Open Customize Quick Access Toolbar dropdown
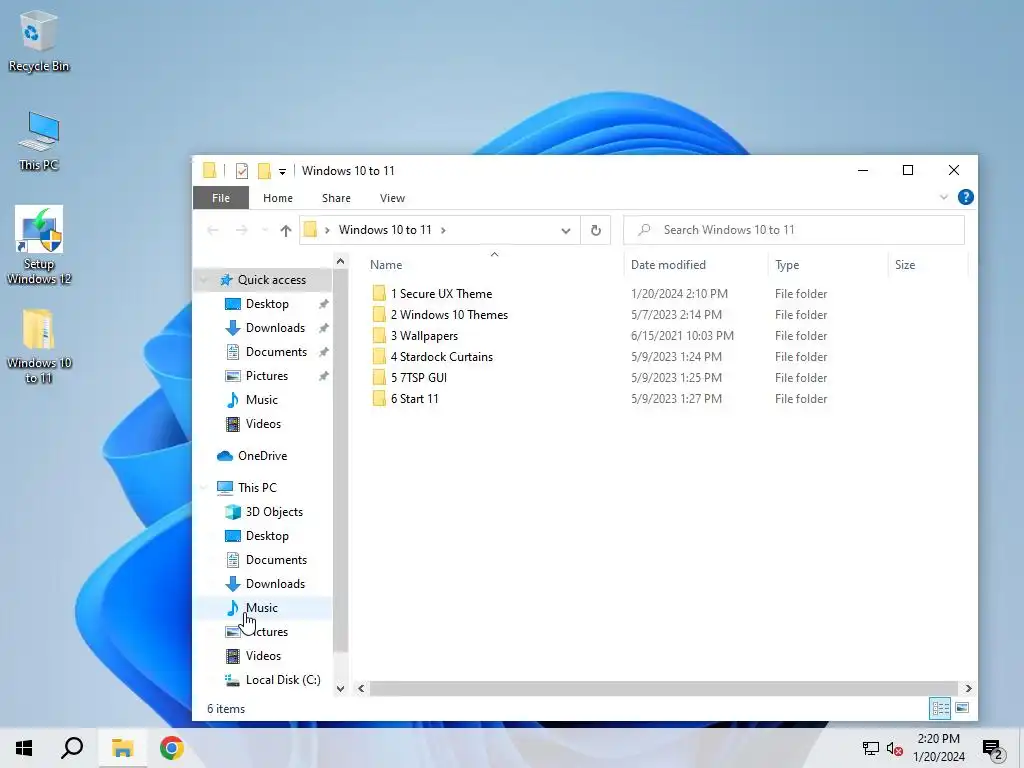 [x=282, y=172]
